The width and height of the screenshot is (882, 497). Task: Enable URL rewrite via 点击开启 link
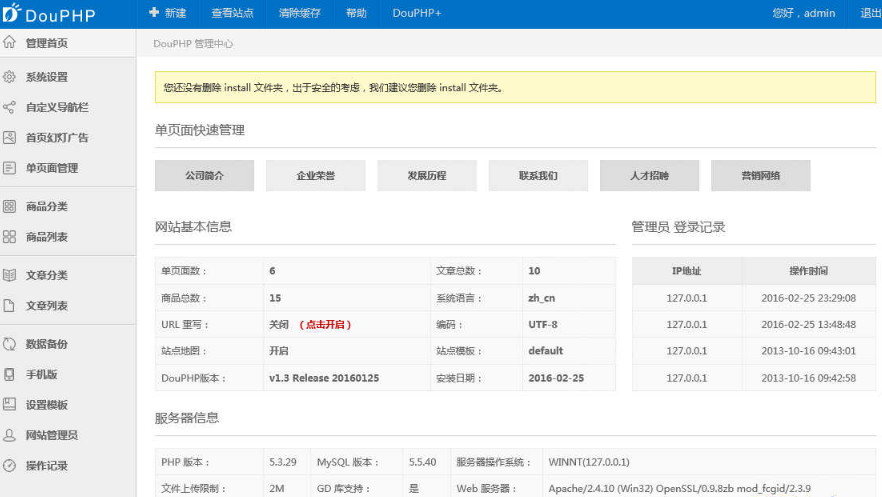tap(326, 325)
